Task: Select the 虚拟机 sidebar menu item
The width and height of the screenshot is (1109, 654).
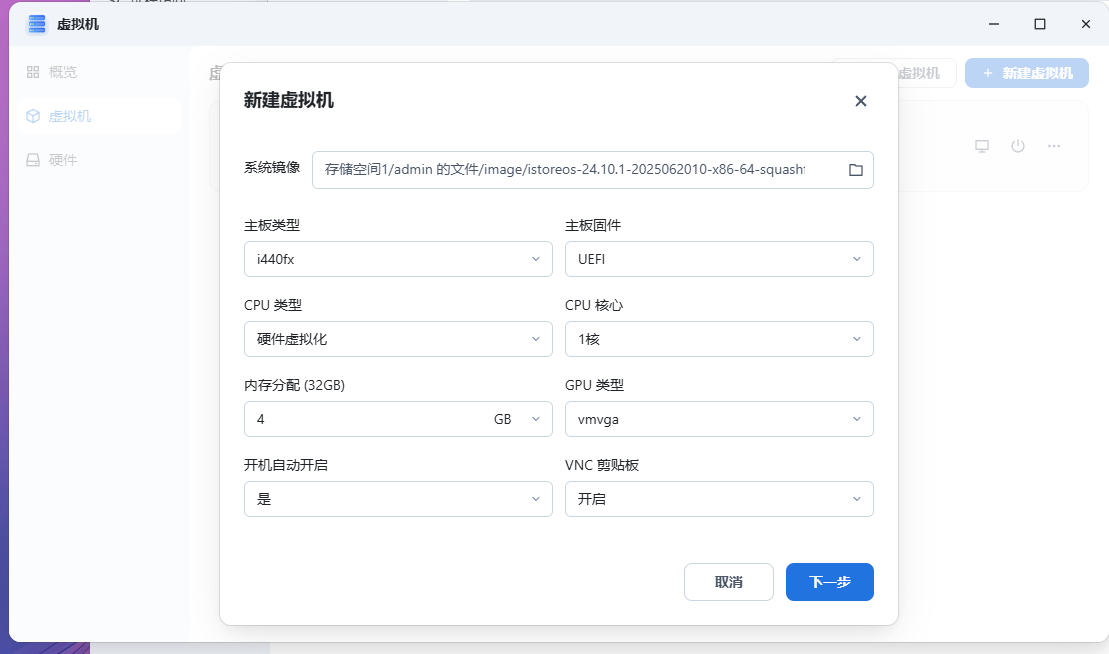Action: pos(70,116)
